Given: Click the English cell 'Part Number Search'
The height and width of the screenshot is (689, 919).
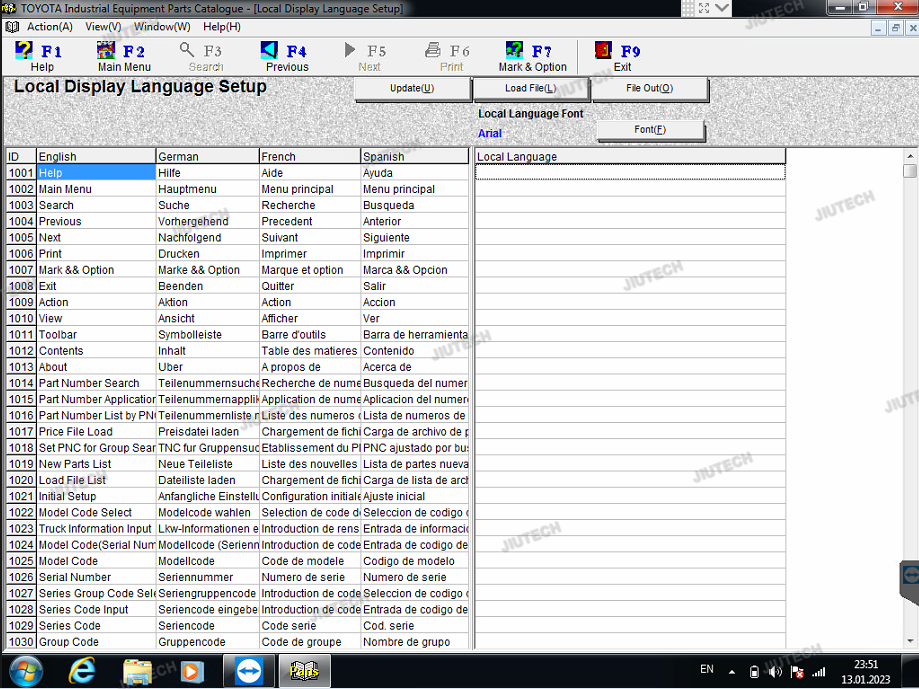Looking at the screenshot, I should pyautogui.click(x=96, y=383).
